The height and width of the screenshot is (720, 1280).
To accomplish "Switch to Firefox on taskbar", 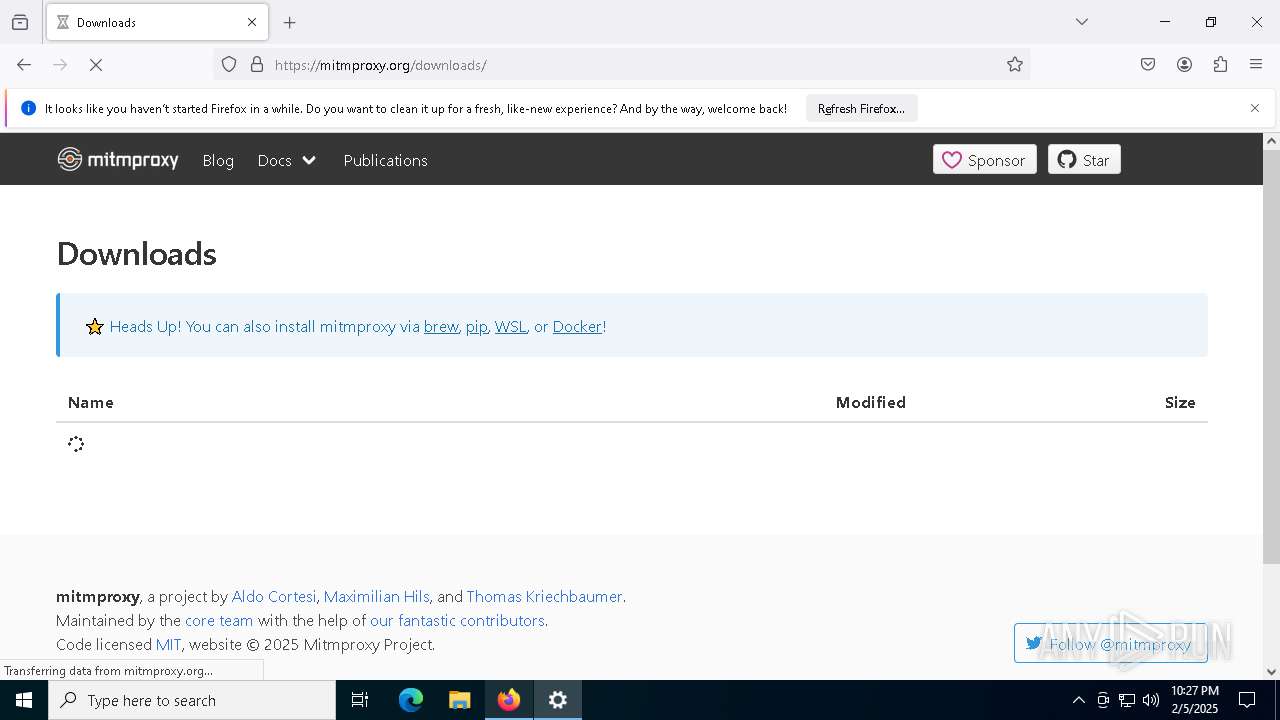I will (509, 700).
